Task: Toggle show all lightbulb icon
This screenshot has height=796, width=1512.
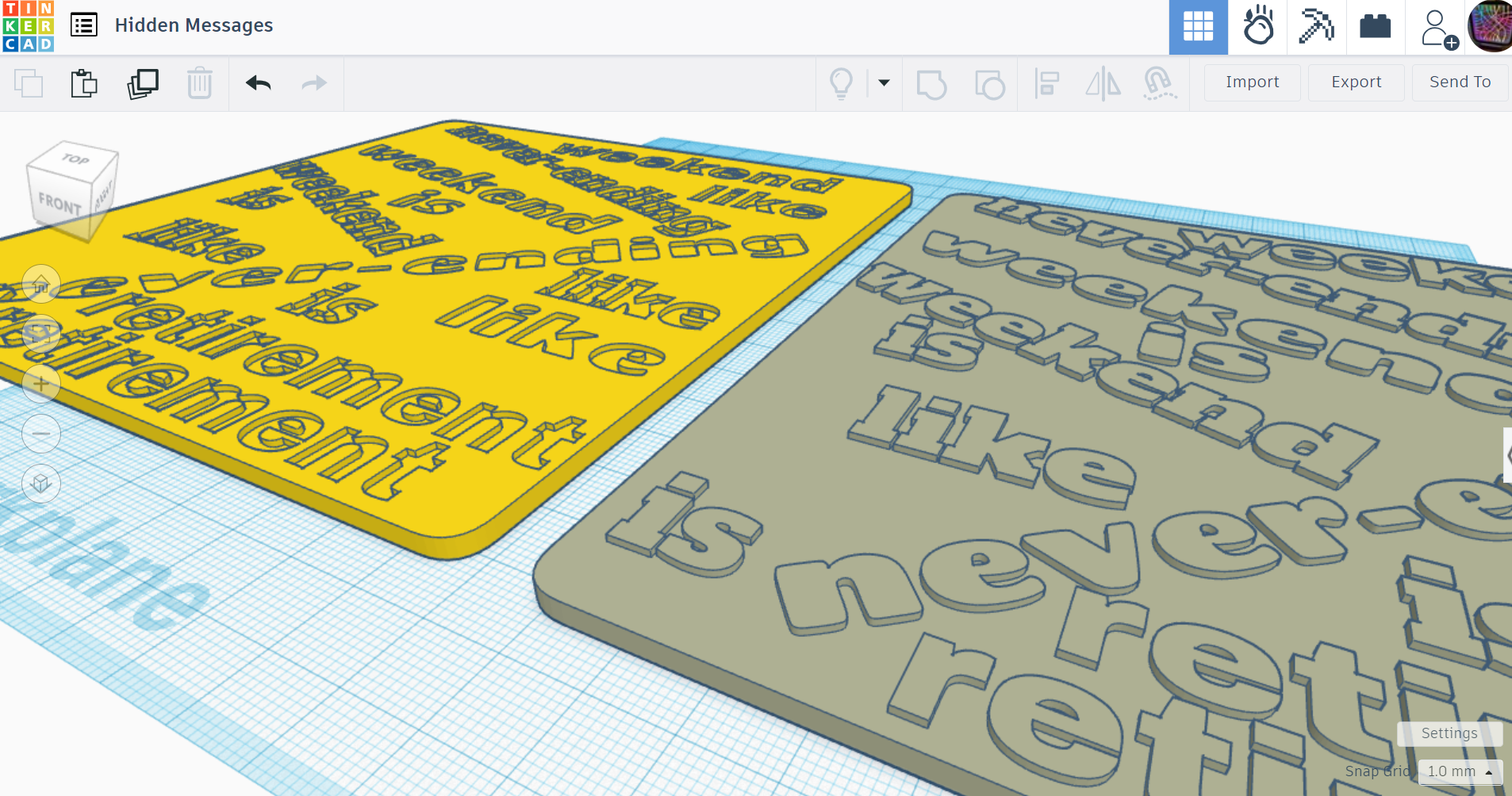Action: coord(841,83)
